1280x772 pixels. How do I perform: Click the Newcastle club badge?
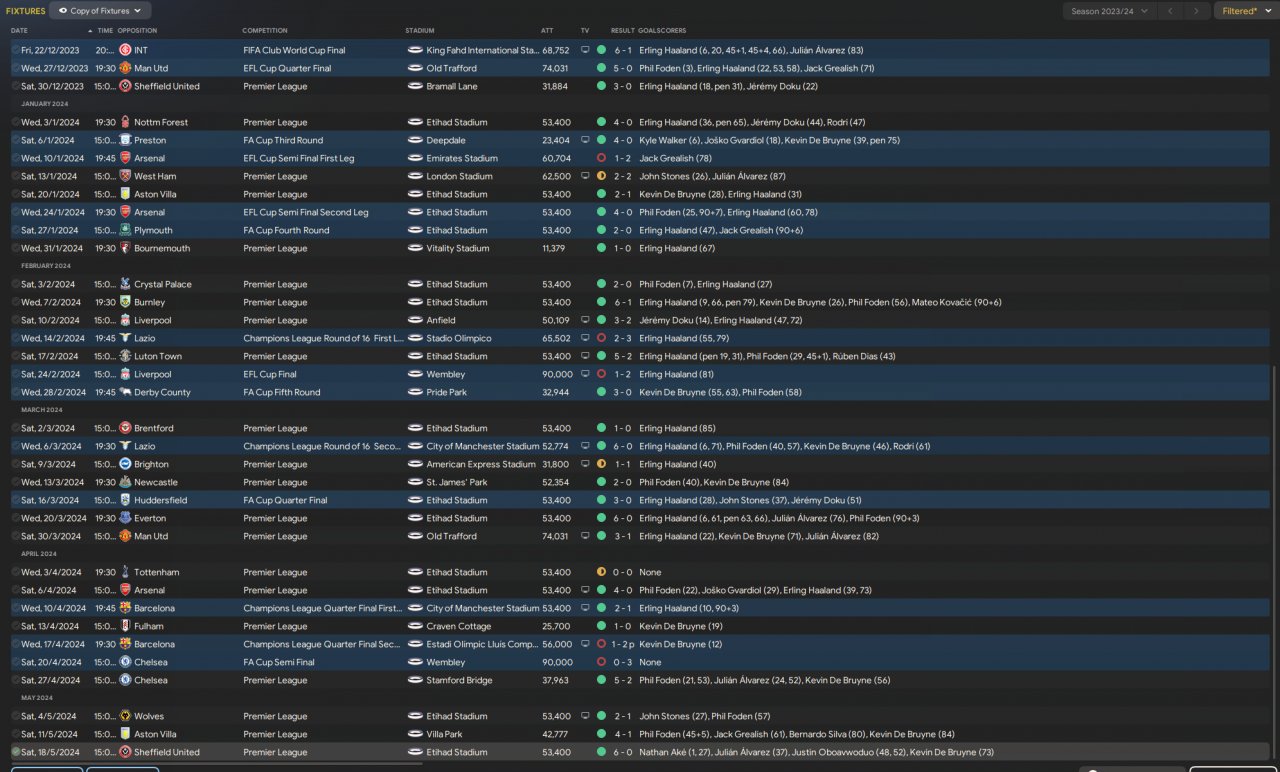(125, 482)
